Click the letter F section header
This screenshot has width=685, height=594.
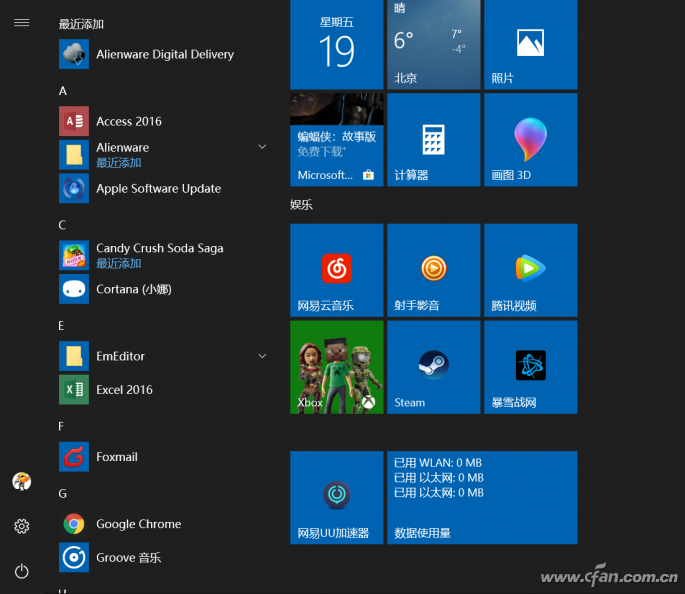click(x=61, y=426)
